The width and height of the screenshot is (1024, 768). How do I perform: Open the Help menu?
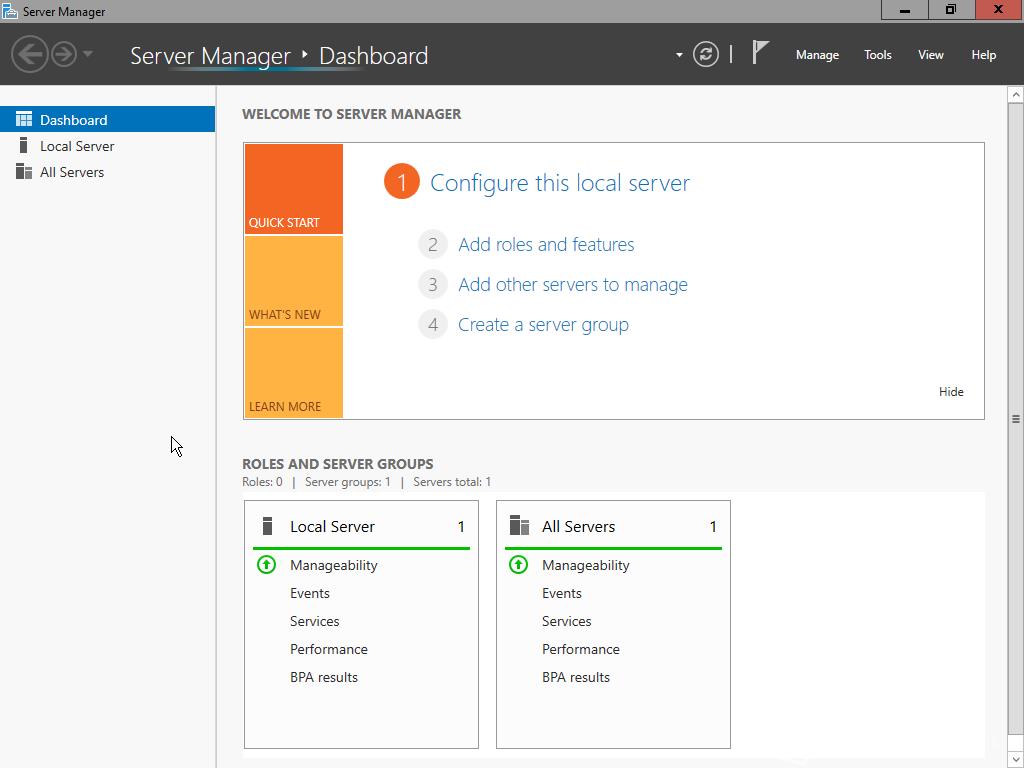pos(984,55)
